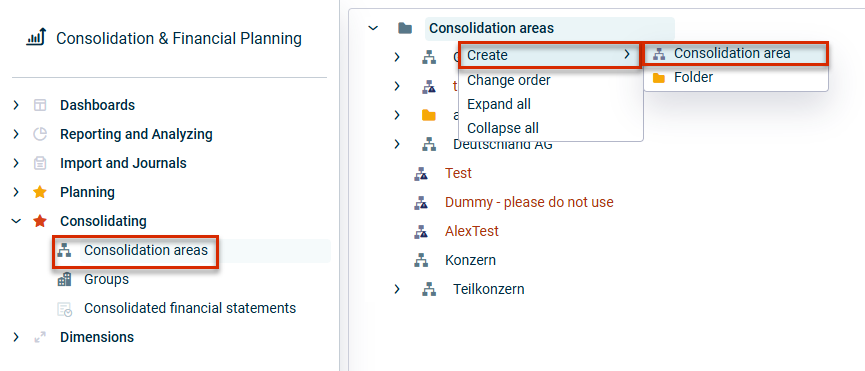865x371 pixels.
Task: Expand the Teilkonzern tree node
Action: [397, 289]
